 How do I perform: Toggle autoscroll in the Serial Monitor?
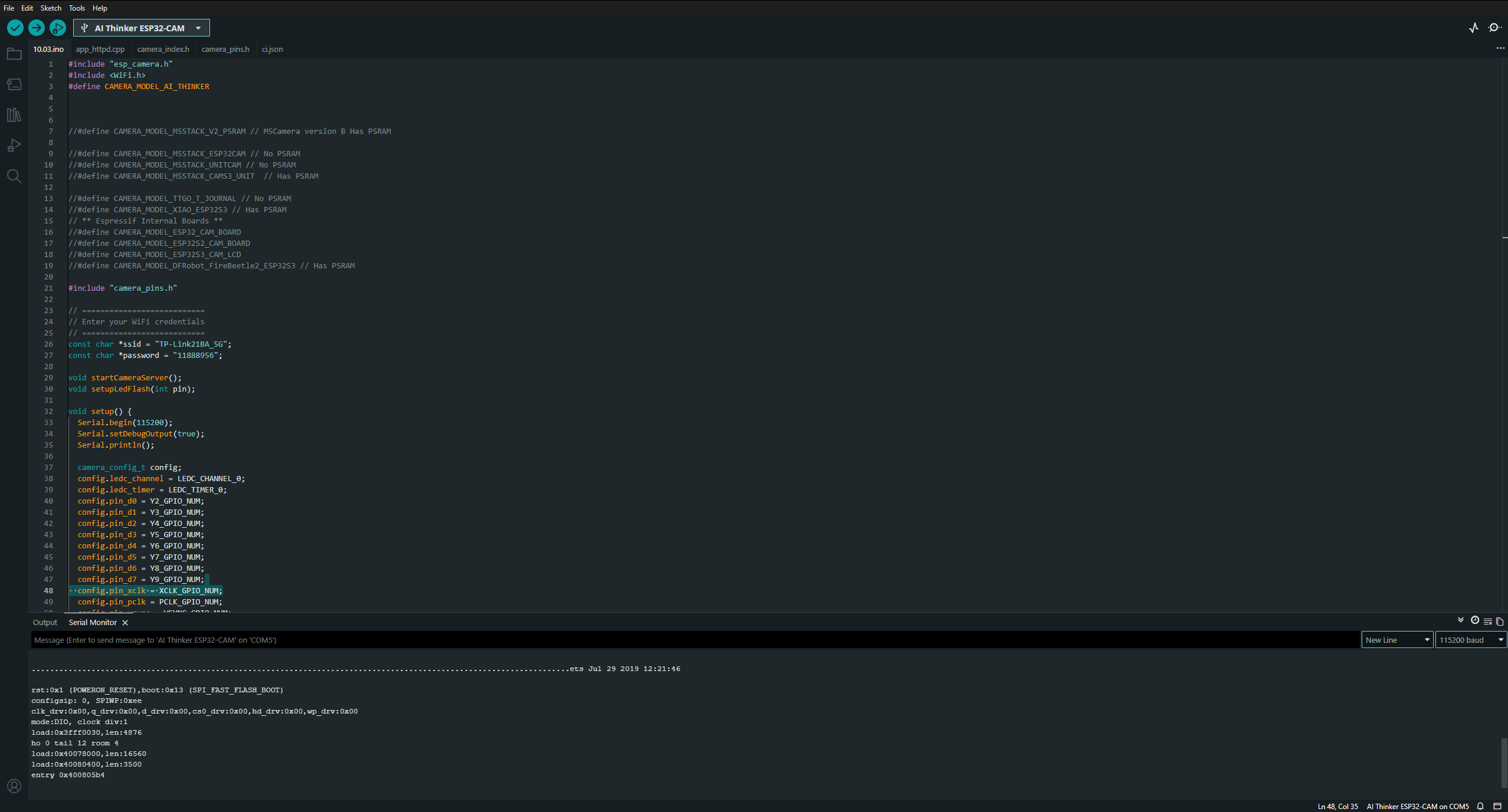1461,620
